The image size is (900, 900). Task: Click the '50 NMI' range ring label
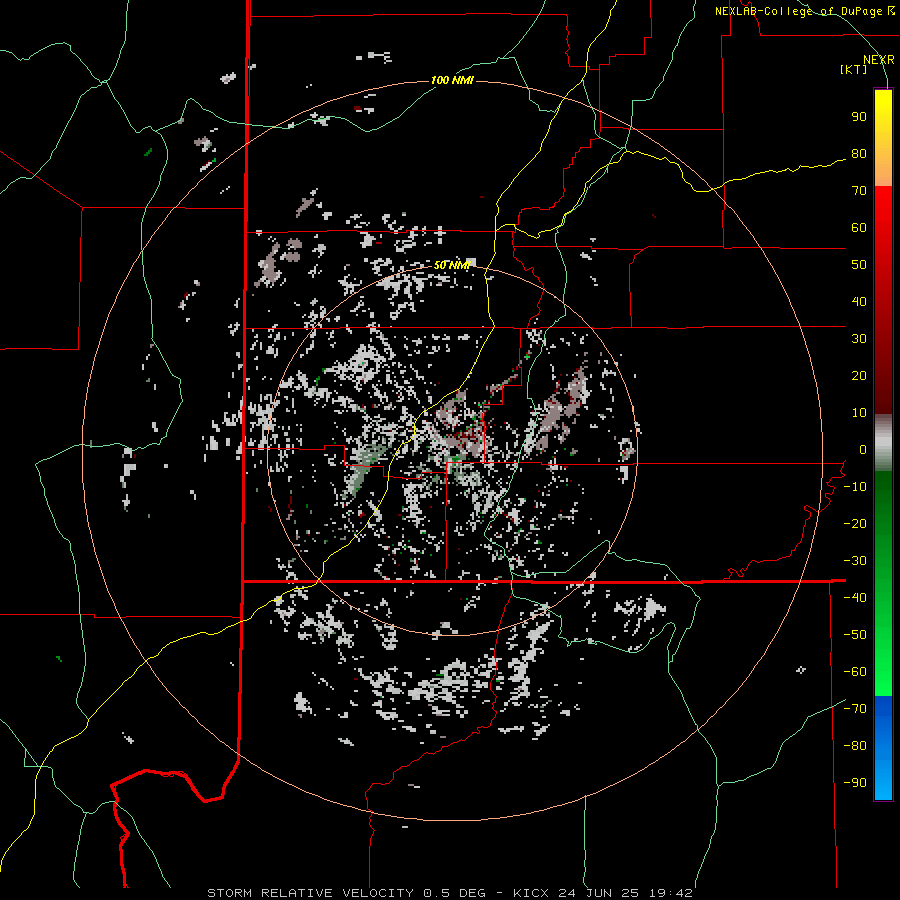tap(452, 265)
